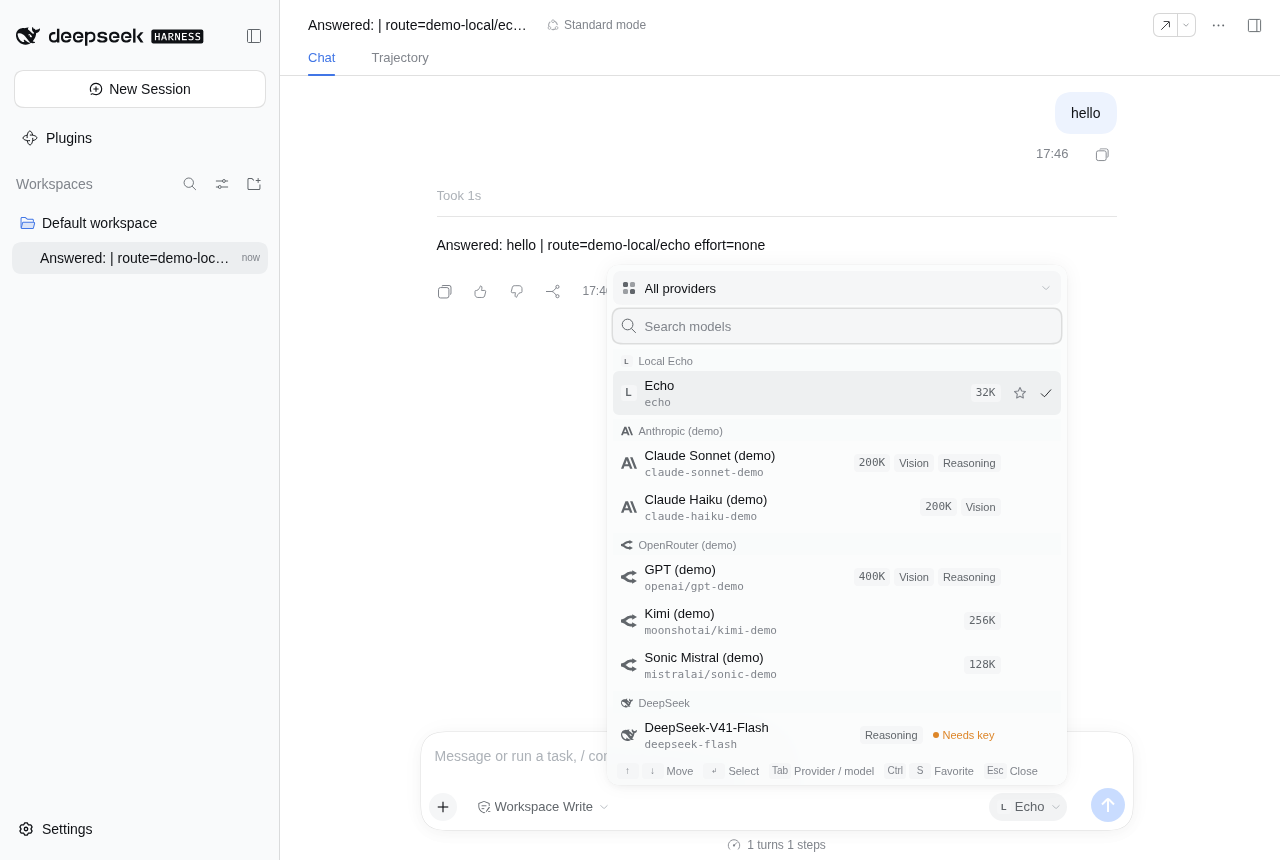Viewport: 1280px width, 860px height.
Task: Pick the DeepSeek-V41-Flash model
Action: click(x=837, y=735)
